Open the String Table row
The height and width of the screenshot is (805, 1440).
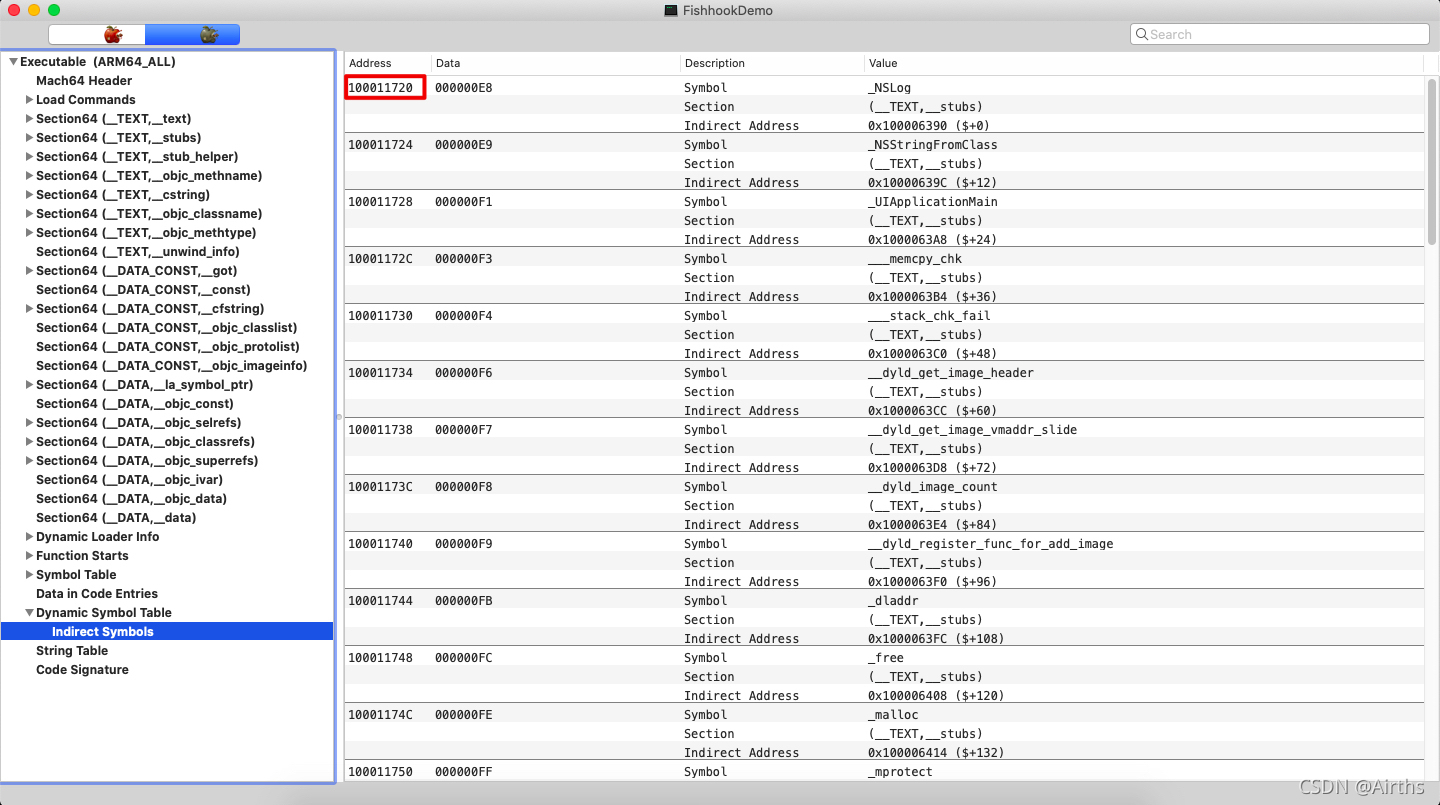pos(167,651)
